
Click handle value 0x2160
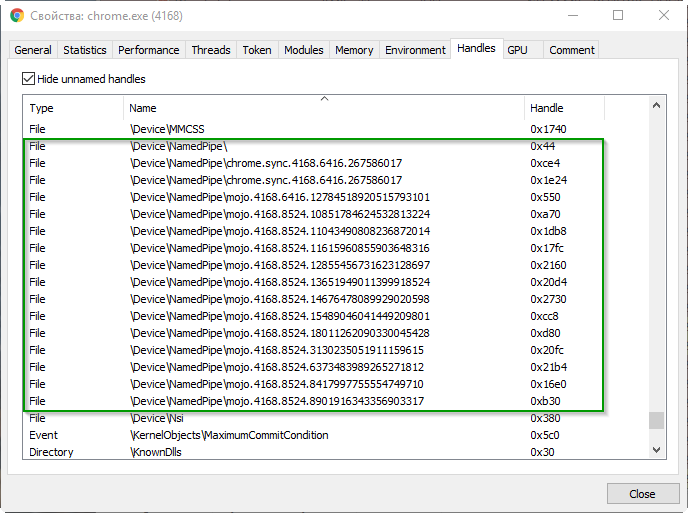click(x=548, y=265)
